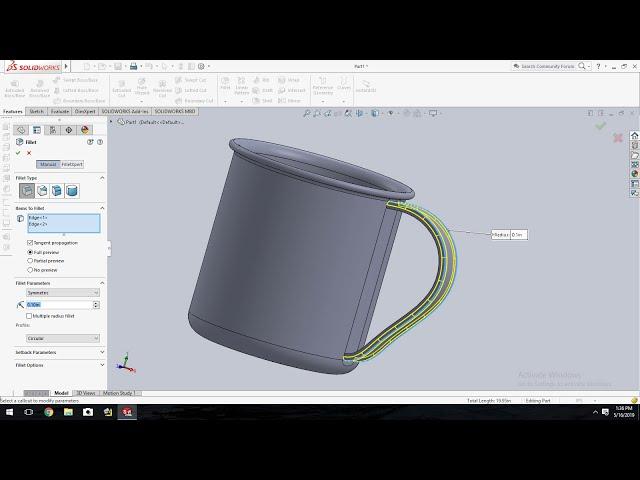
Task: Click the Zoom to Fit view icon
Action: tap(308, 113)
